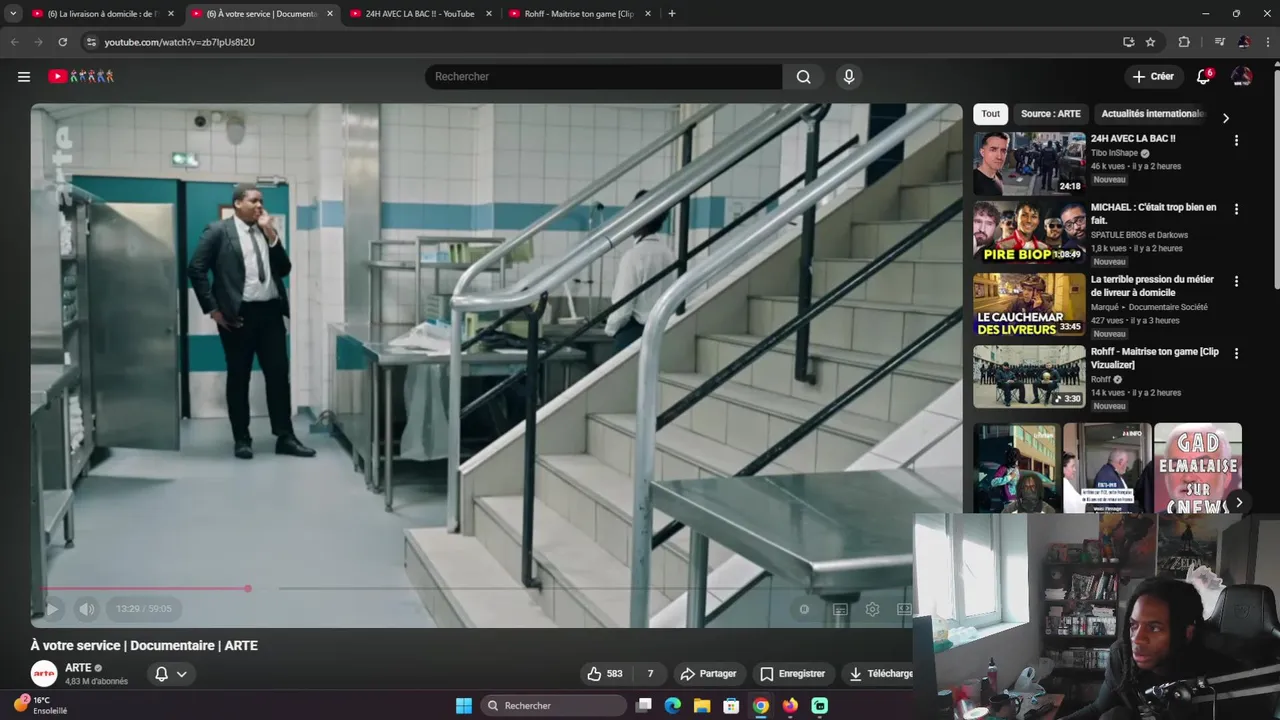Bookmark this page with star icon
This screenshot has width=1280, height=720.
pos(1150,42)
